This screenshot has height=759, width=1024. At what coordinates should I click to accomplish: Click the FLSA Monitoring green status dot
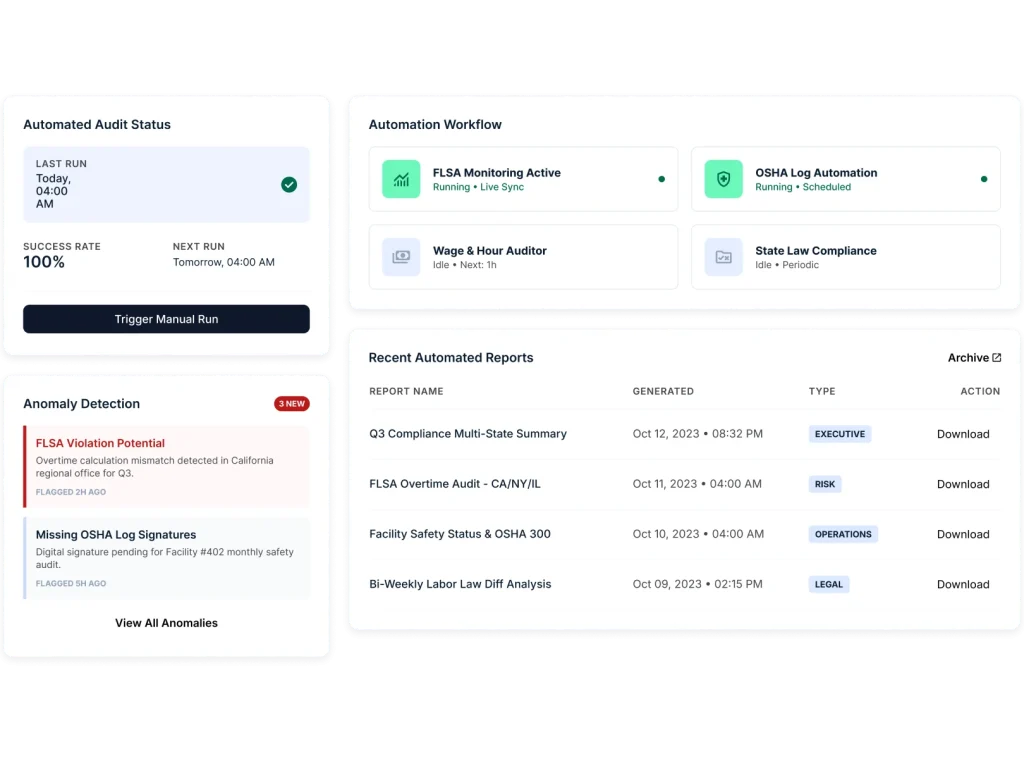[x=661, y=179]
